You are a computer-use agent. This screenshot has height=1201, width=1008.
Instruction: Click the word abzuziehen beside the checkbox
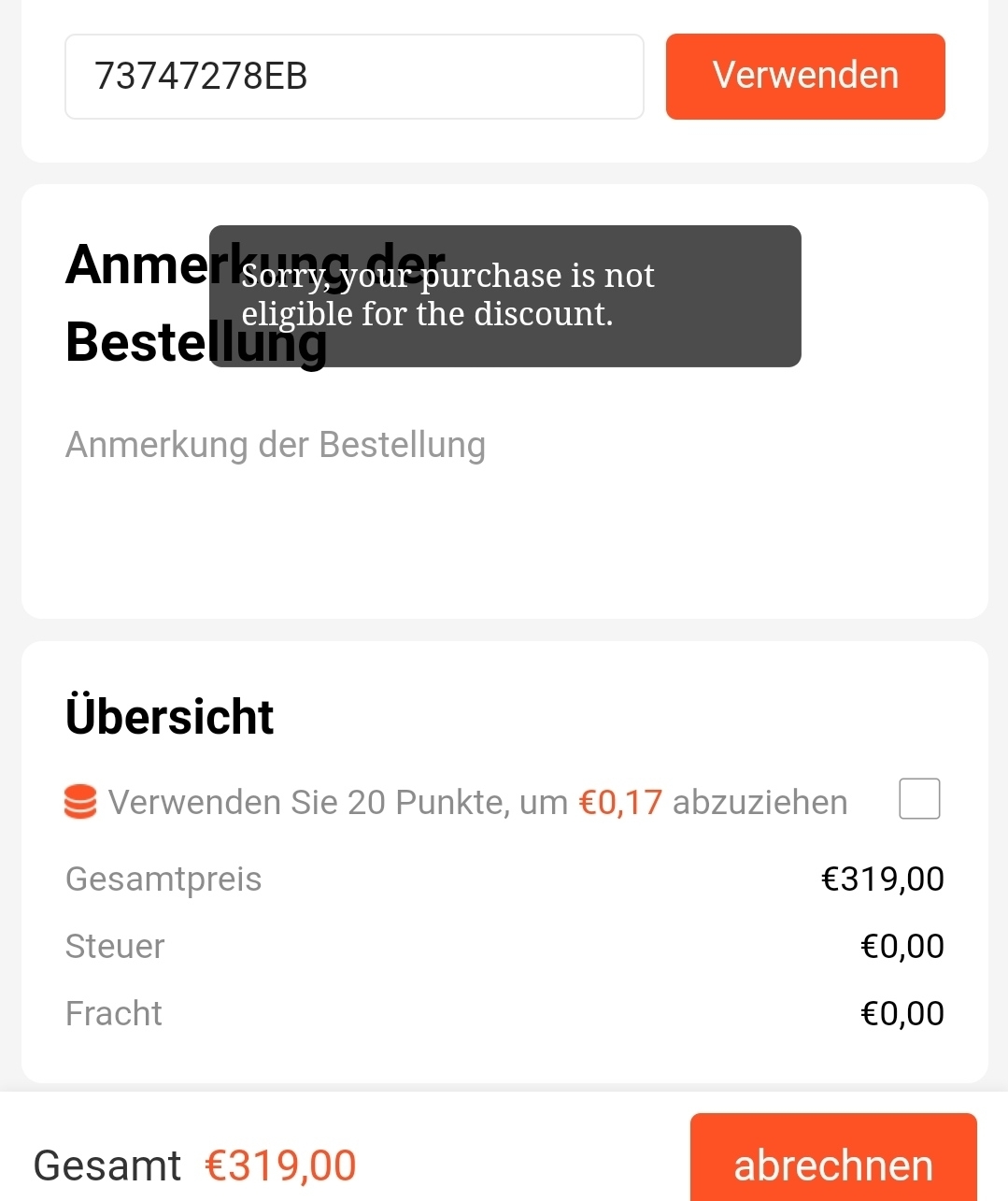(x=760, y=802)
